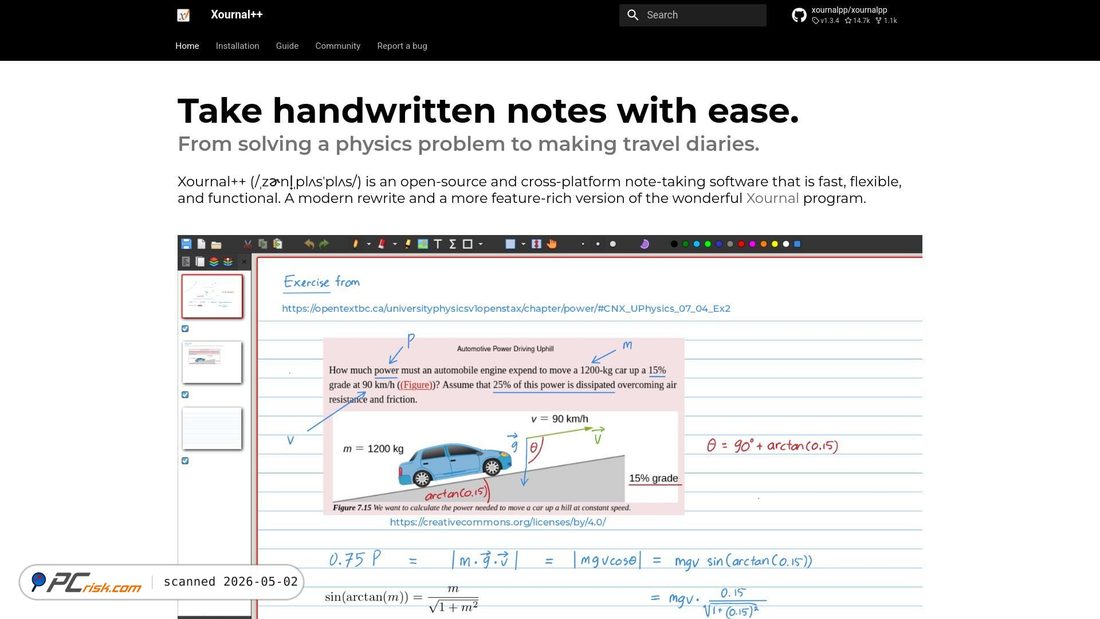Select the Highlighter tool icon
The width and height of the screenshot is (1100, 619).
click(408, 244)
